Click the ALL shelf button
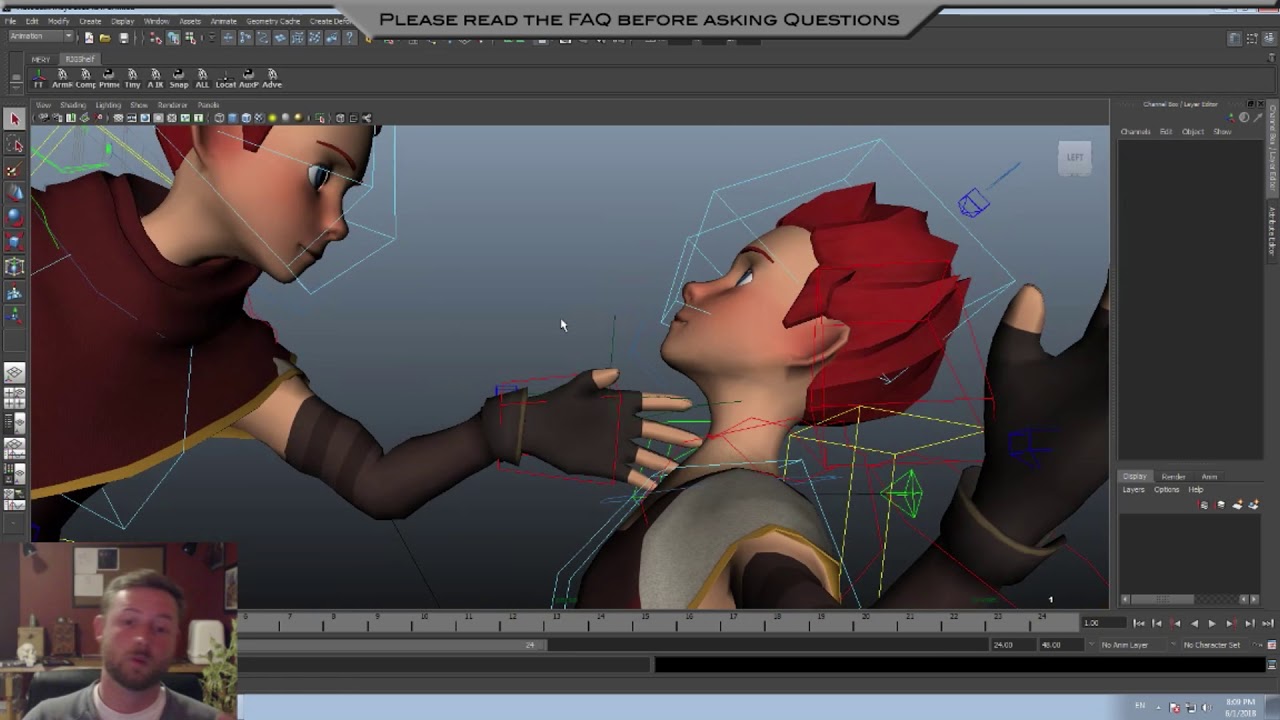Image resolution: width=1280 pixels, height=720 pixels. [x=202, y=78]
